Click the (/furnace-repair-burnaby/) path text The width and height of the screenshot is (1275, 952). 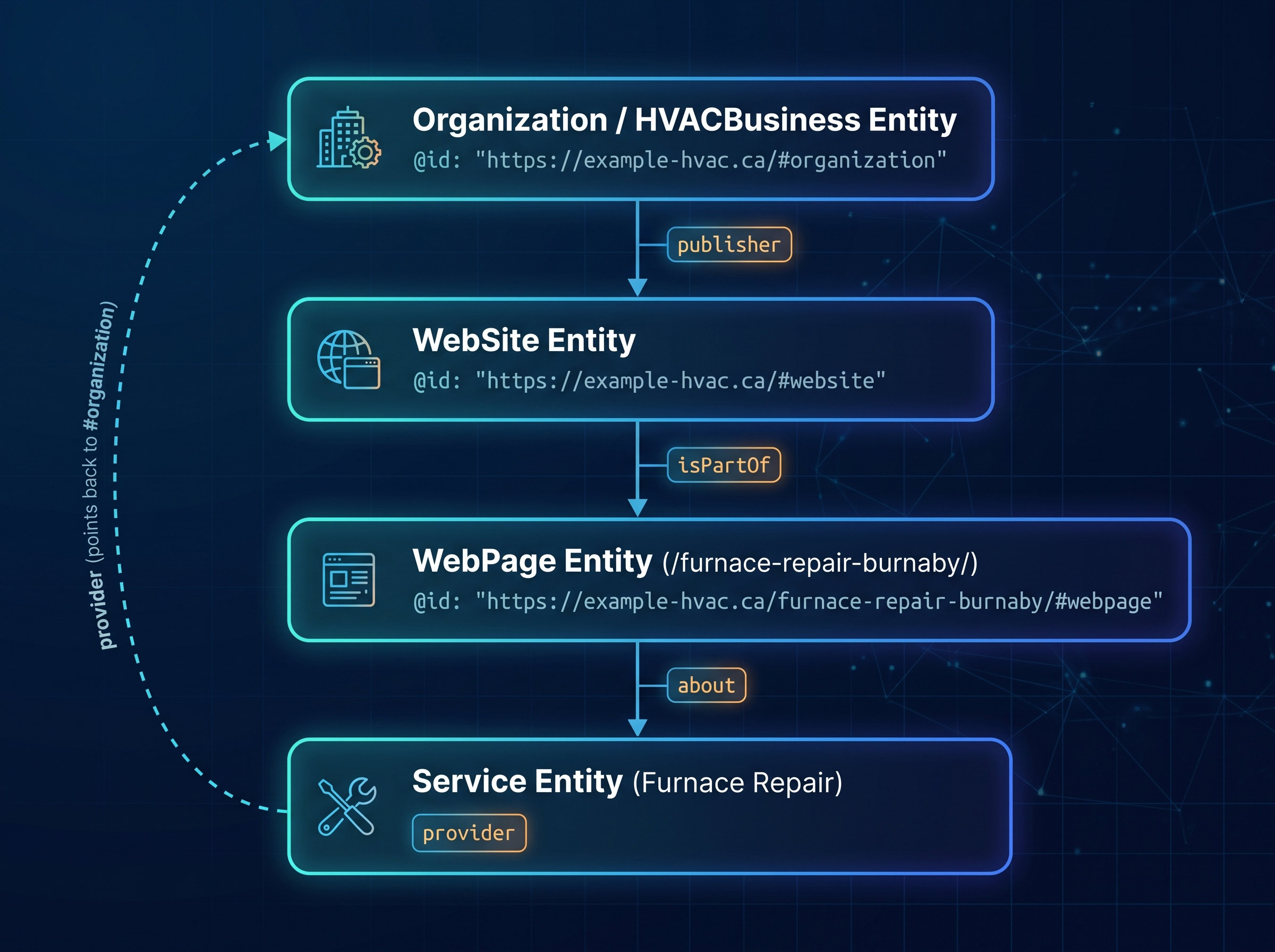pos(820,563)
